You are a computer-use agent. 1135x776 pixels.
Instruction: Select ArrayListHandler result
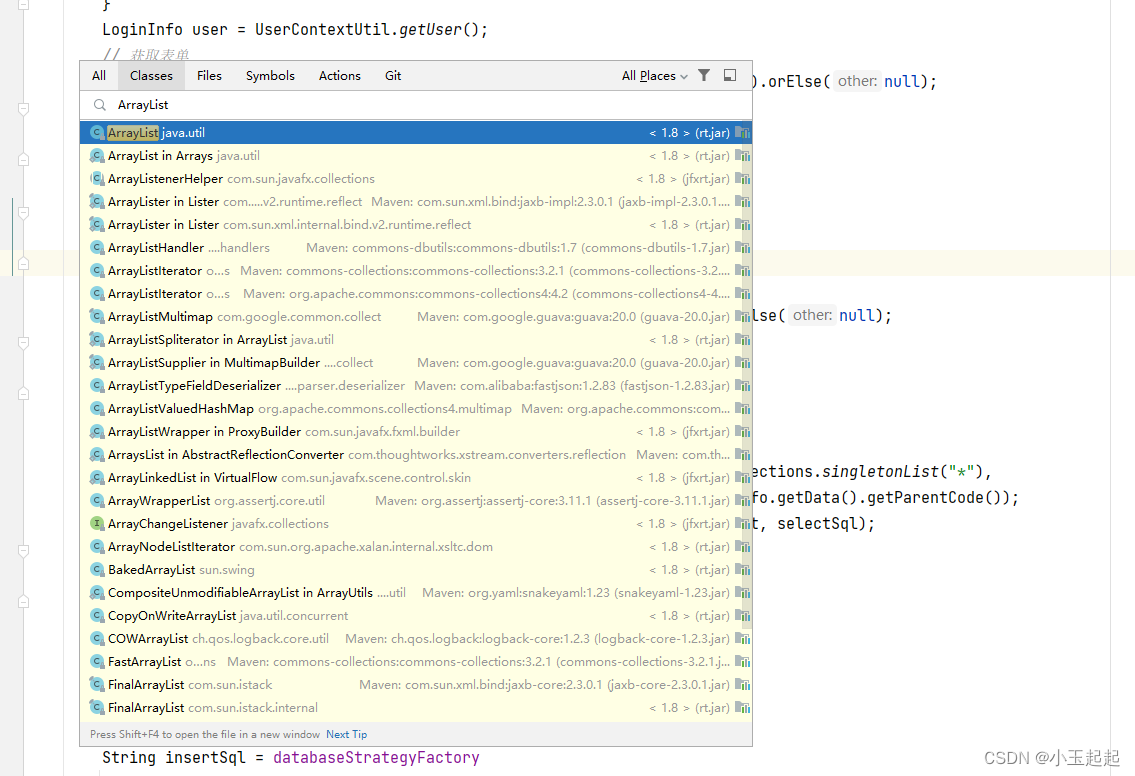[416, 248]
